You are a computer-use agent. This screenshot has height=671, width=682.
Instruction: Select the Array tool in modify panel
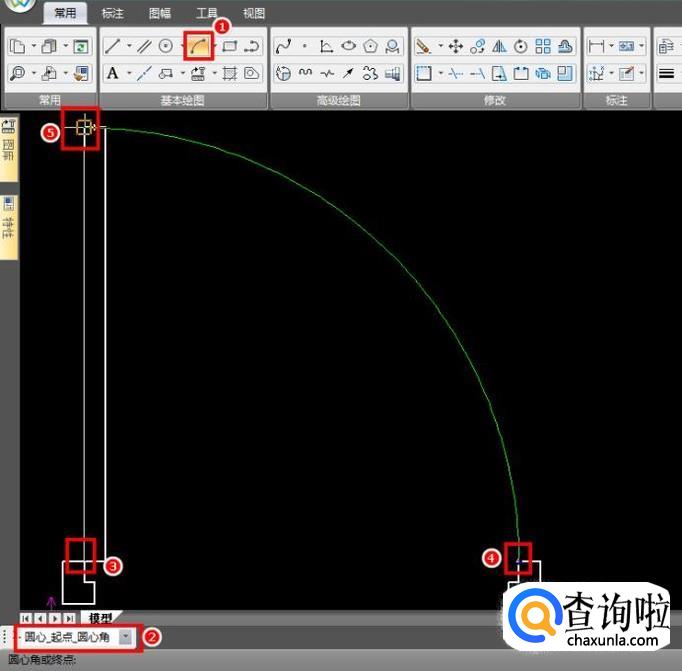[x=543, y=46]
